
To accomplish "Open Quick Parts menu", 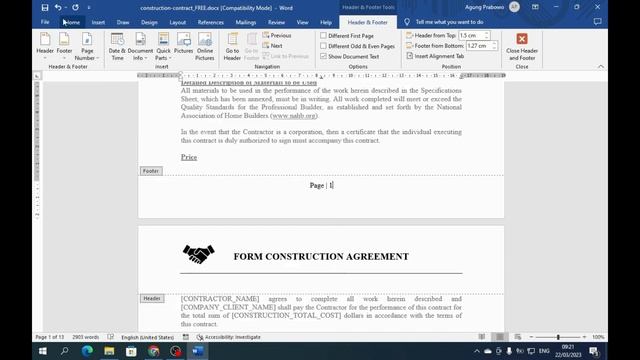I will pos(163,47).
